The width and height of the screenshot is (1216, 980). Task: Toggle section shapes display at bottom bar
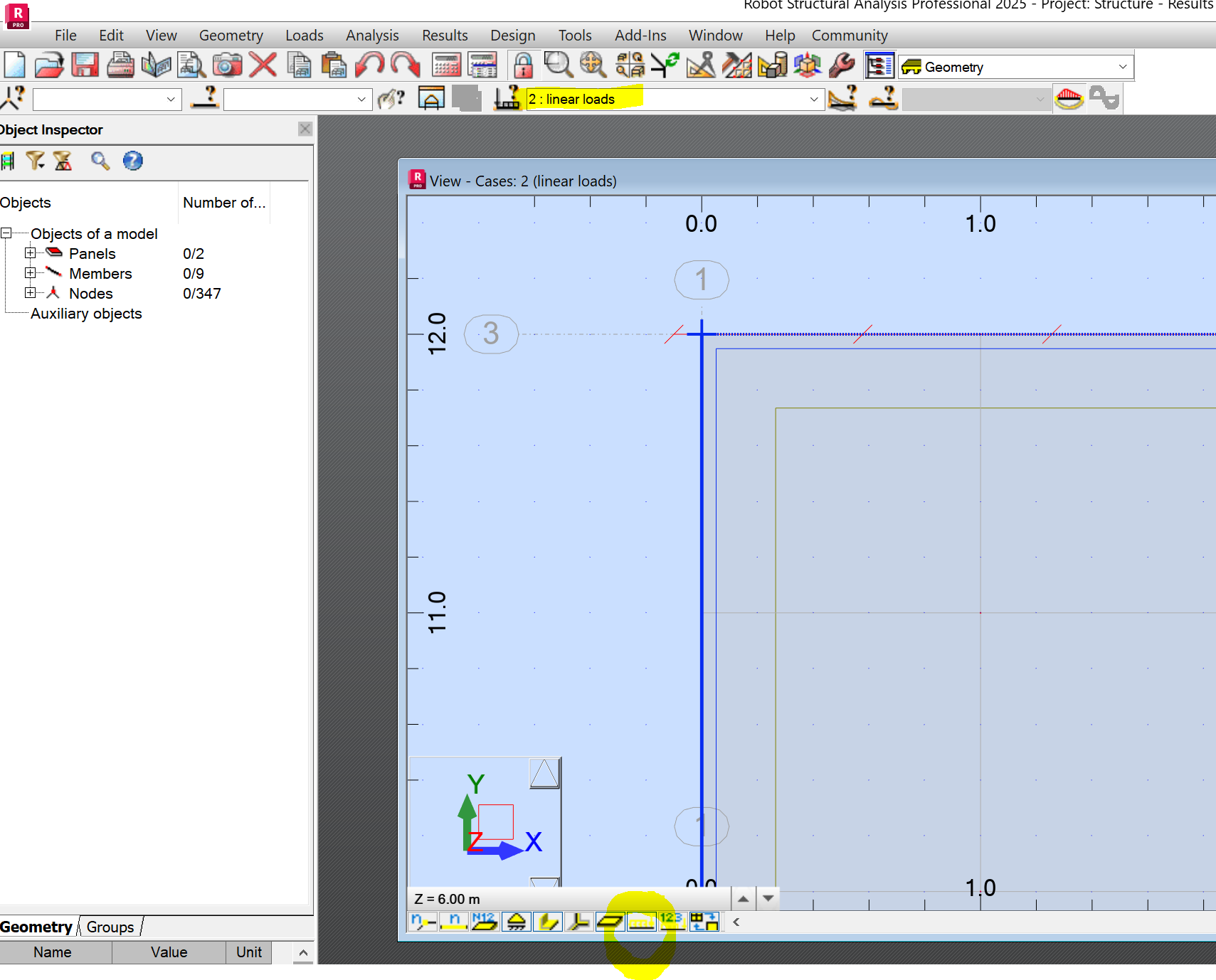548,922
